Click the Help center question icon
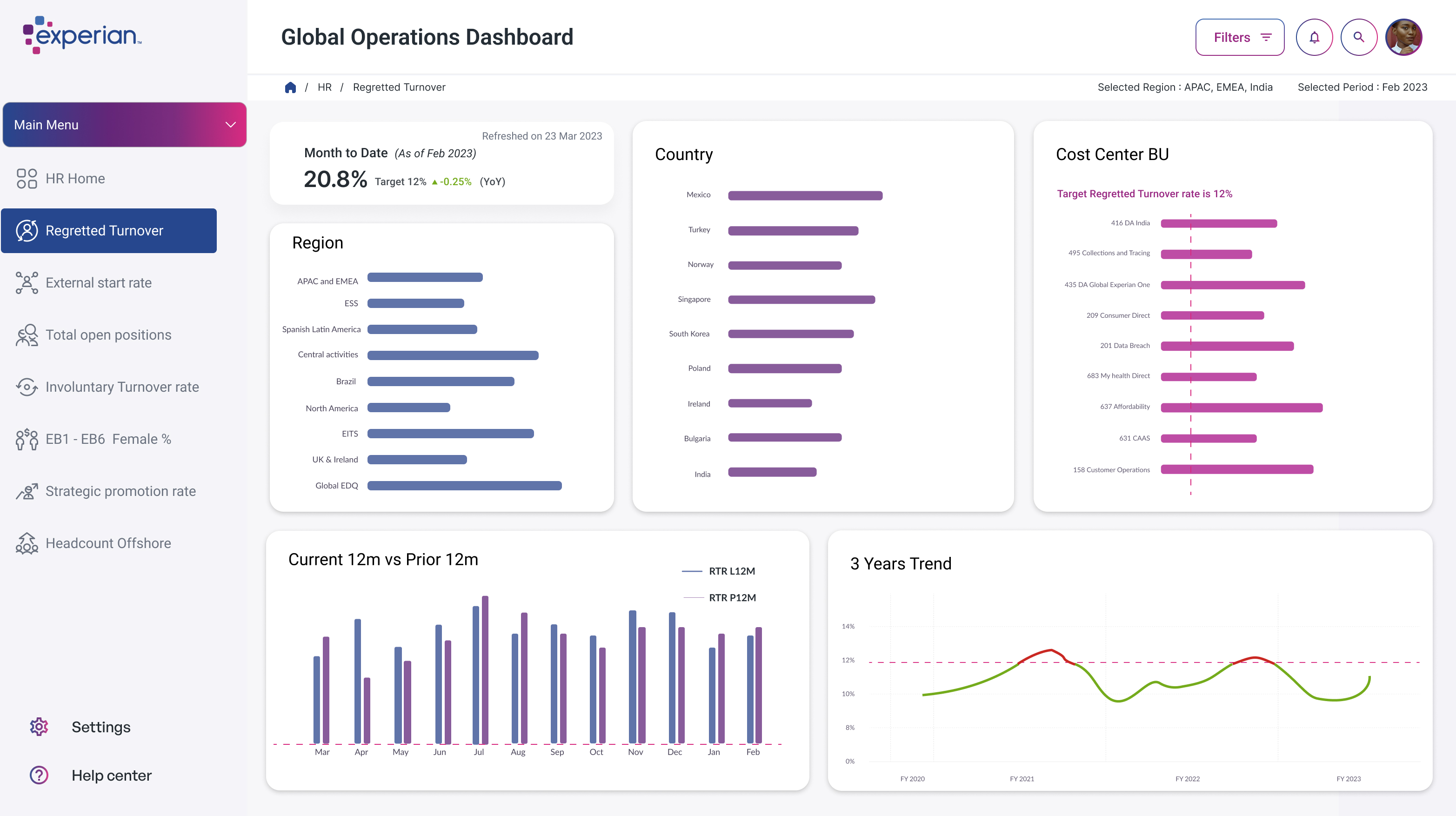Screen dimensions: 1456x816 point(39,776)
